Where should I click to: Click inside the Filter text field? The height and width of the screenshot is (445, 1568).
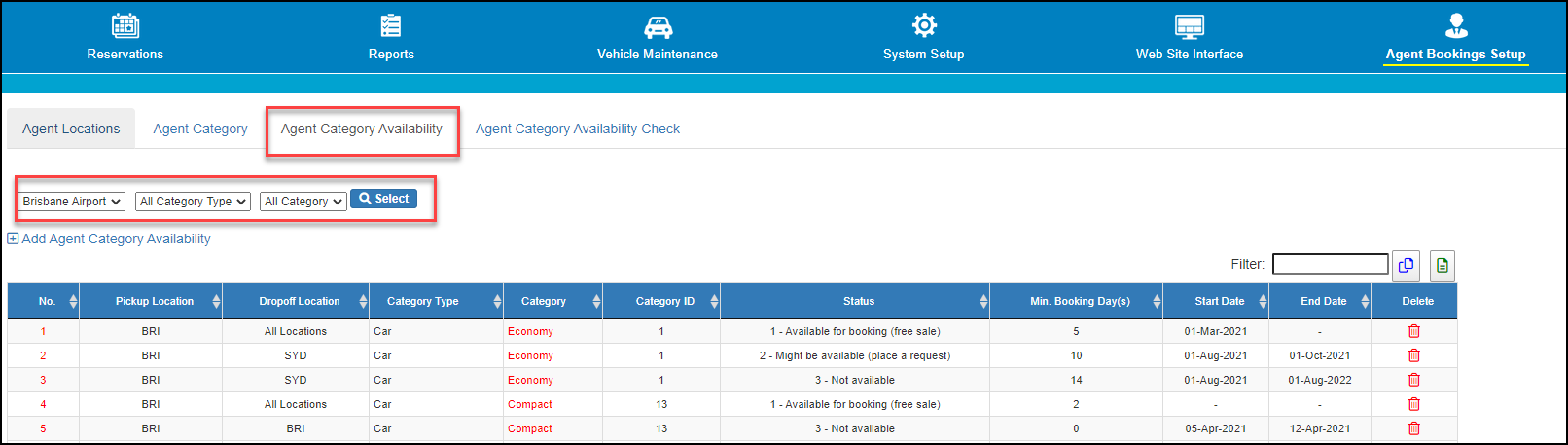coord(1330,264)
